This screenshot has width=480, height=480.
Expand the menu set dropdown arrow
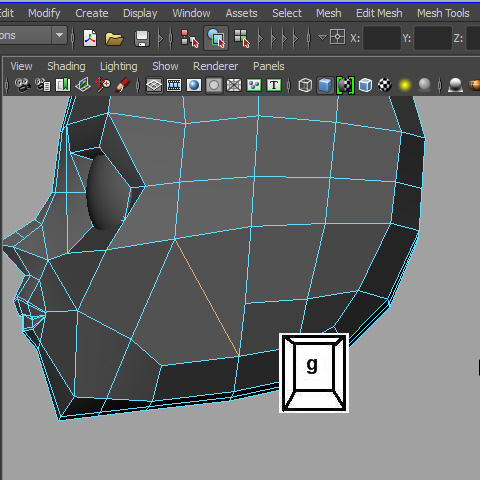[59, 35]
